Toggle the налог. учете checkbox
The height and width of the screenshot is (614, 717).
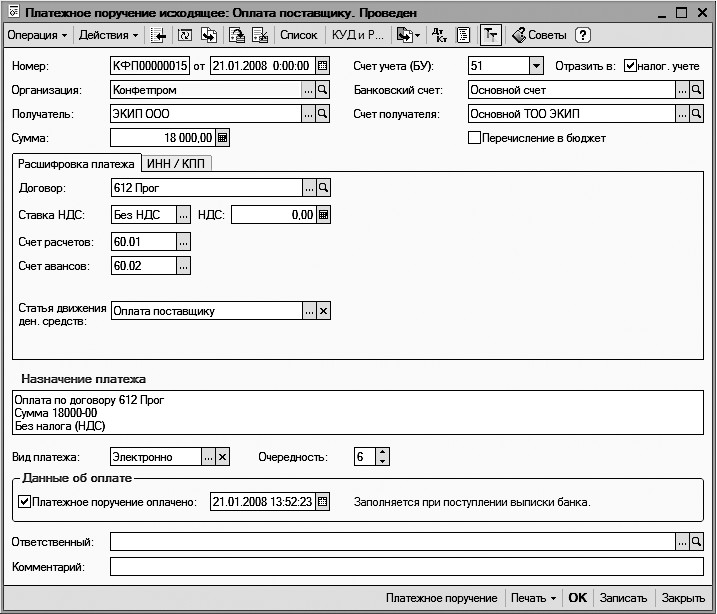pos(630,66)
